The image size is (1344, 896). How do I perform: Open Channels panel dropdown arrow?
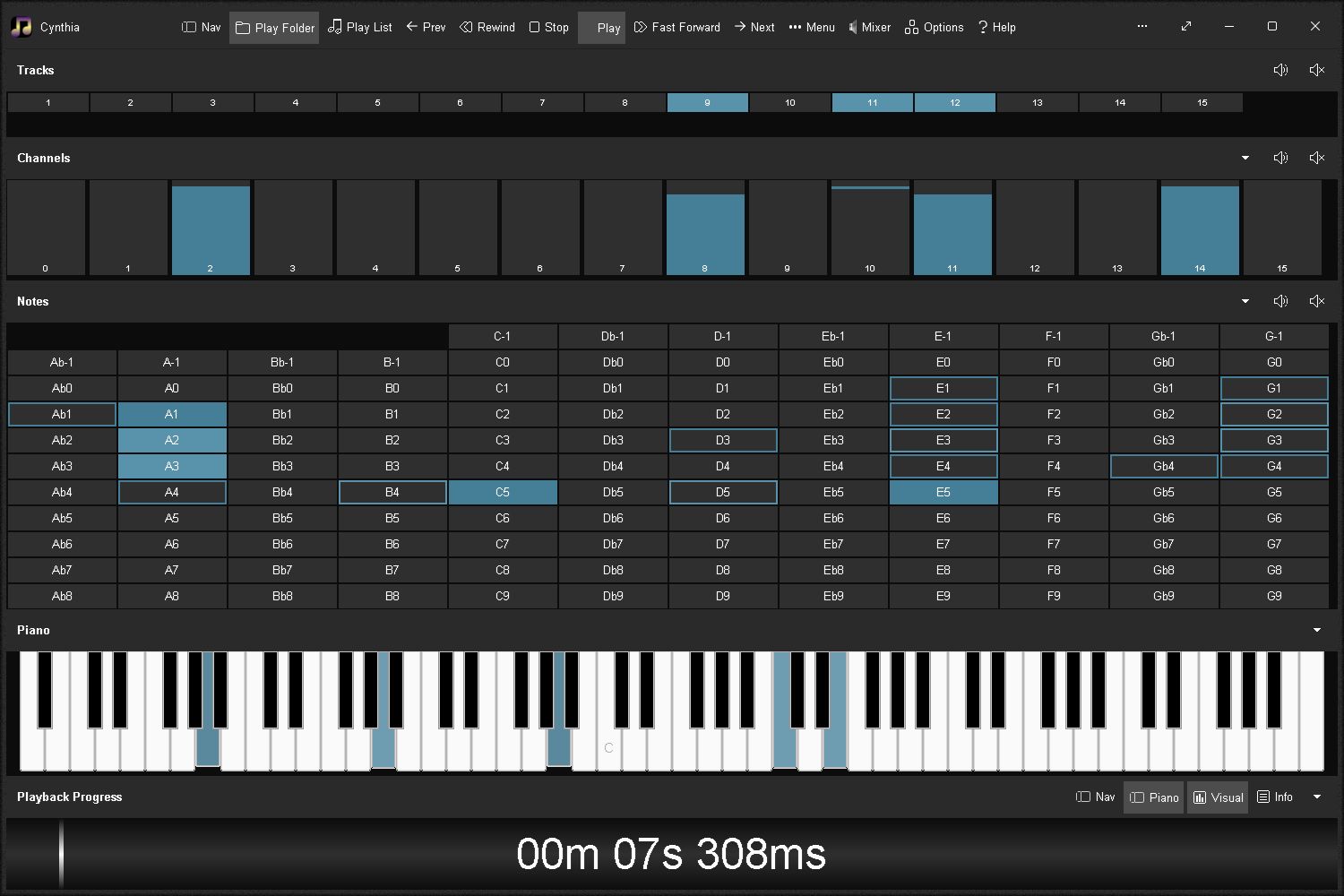(1245, 158)
